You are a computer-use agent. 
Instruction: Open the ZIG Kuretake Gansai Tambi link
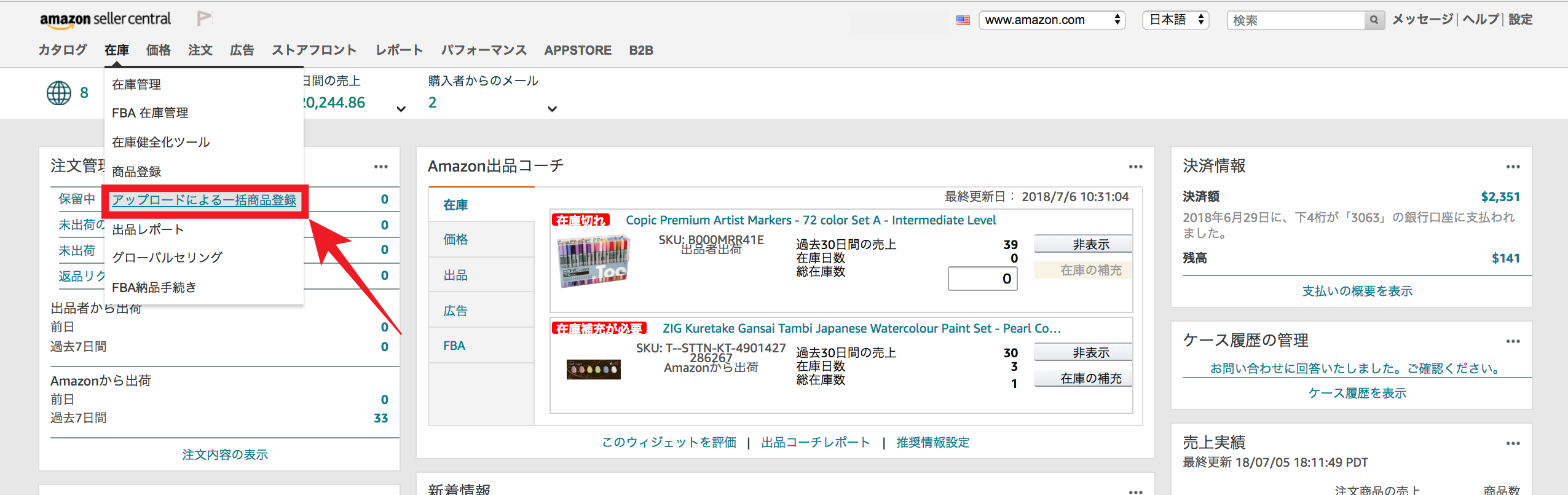point(862,328)
